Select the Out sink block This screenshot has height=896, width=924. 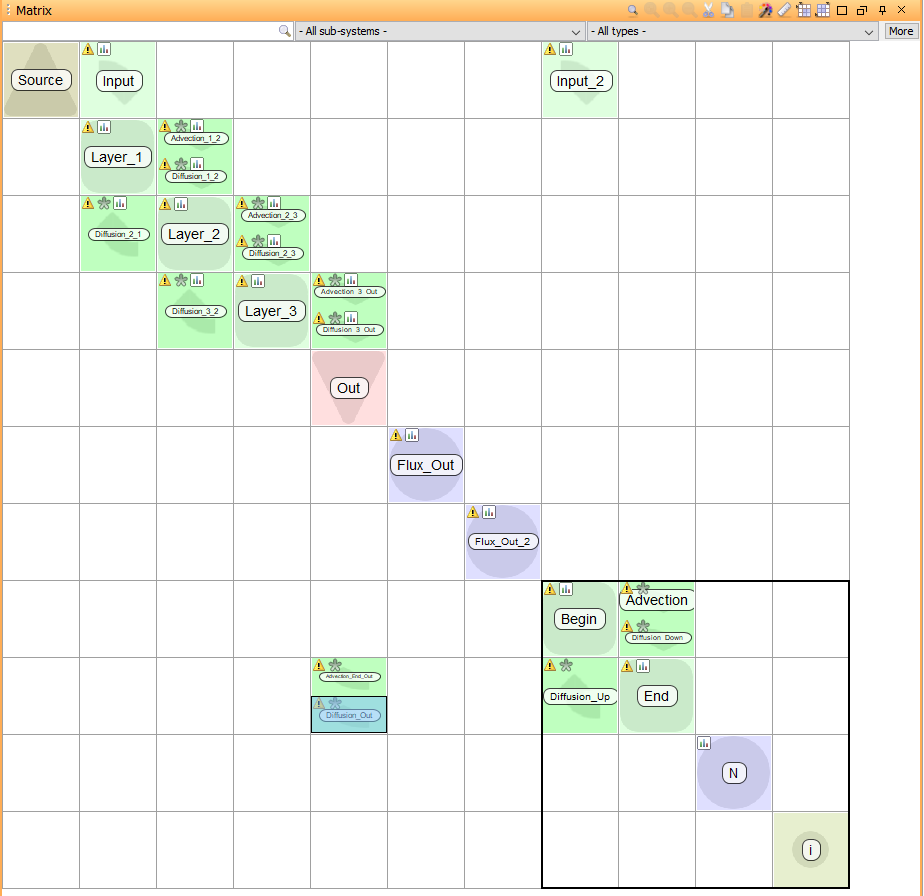[349, 388]
